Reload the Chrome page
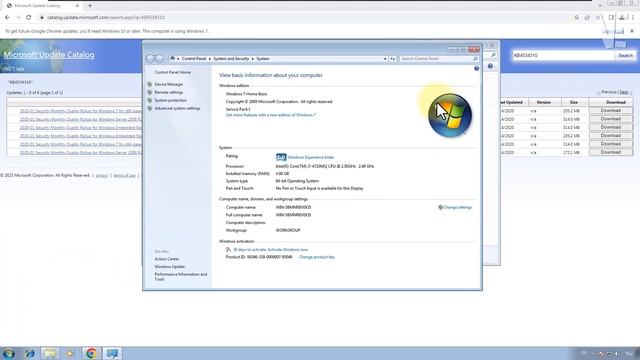The height and width of the screenshot is (360, 640). point(29,18)
